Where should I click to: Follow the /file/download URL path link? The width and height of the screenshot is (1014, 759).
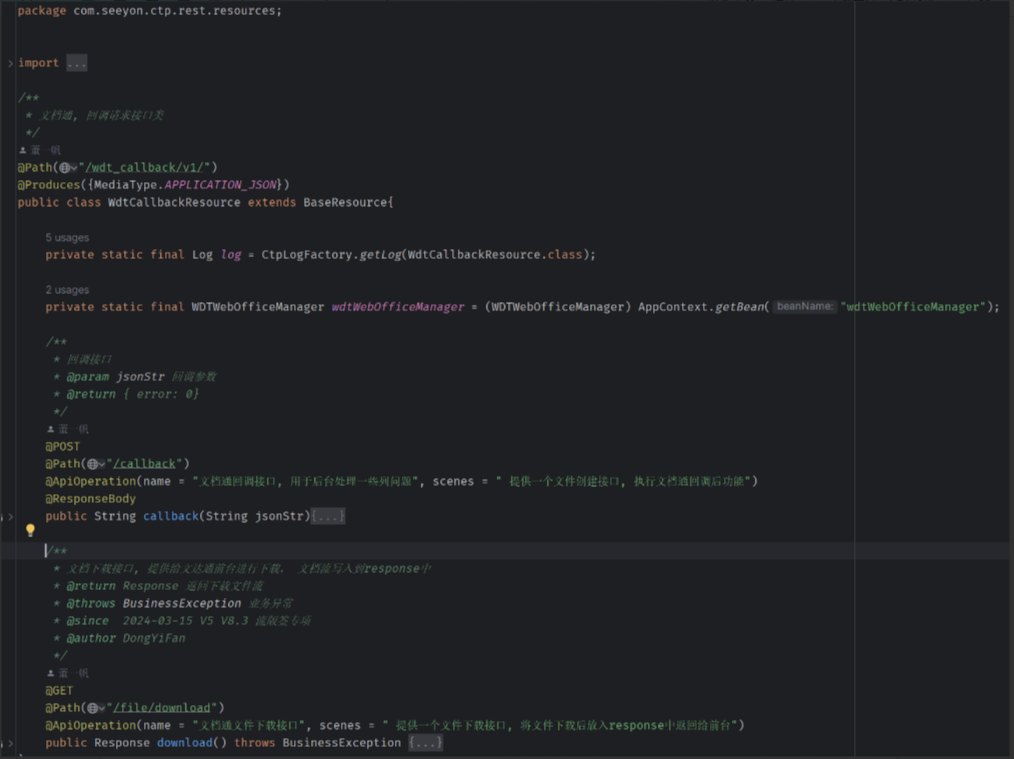click(162, 708)
